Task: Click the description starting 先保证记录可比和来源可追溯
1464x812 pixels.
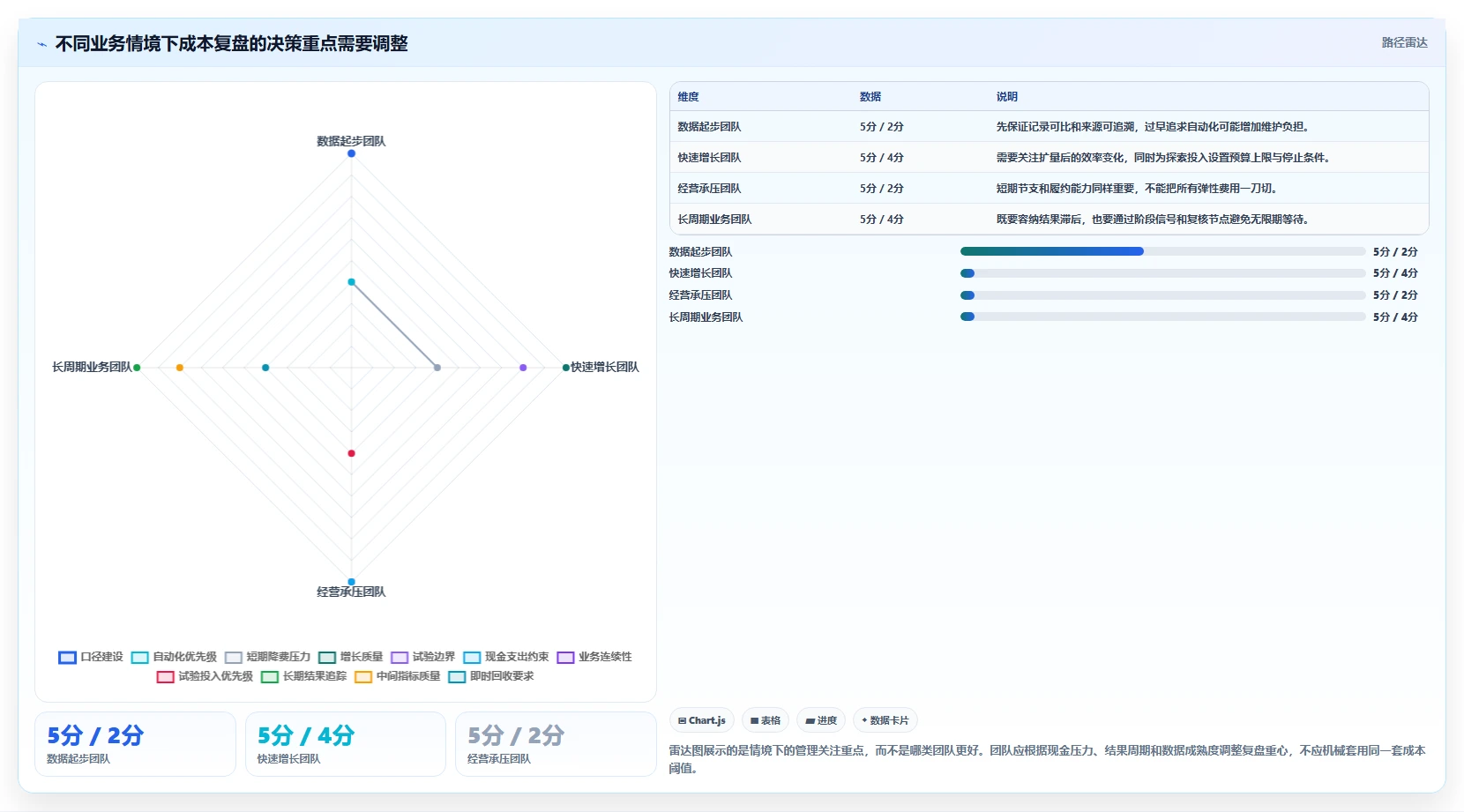Action: tap(1154, 127)
